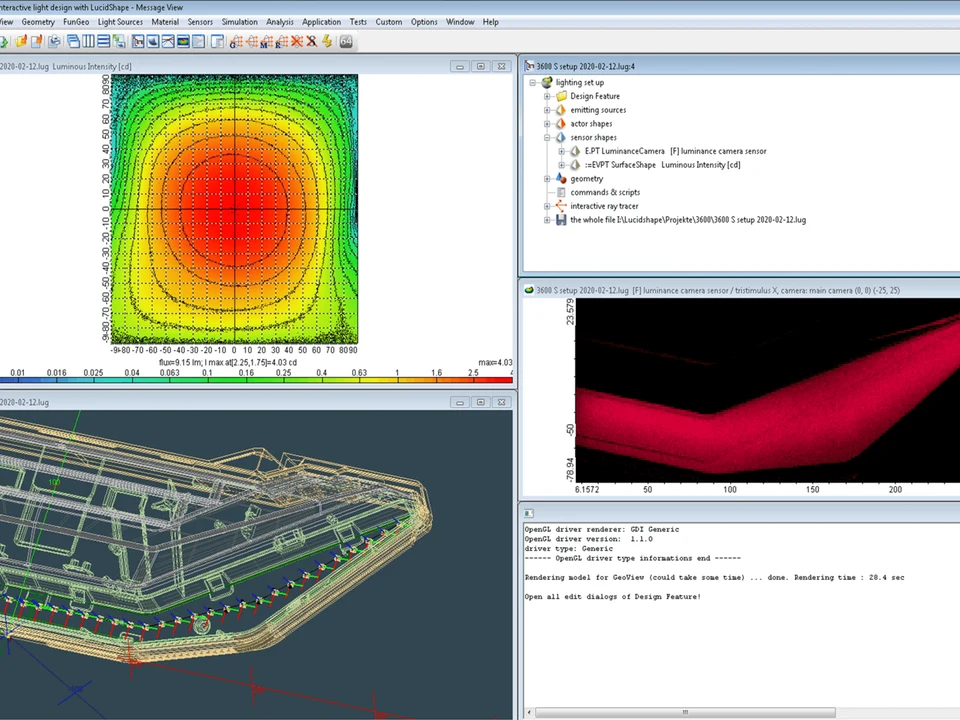The height and width of the screenshot is (720, 960).
Task: Click the ray lines view toolbar icon
Action: [x=168, y=41]
